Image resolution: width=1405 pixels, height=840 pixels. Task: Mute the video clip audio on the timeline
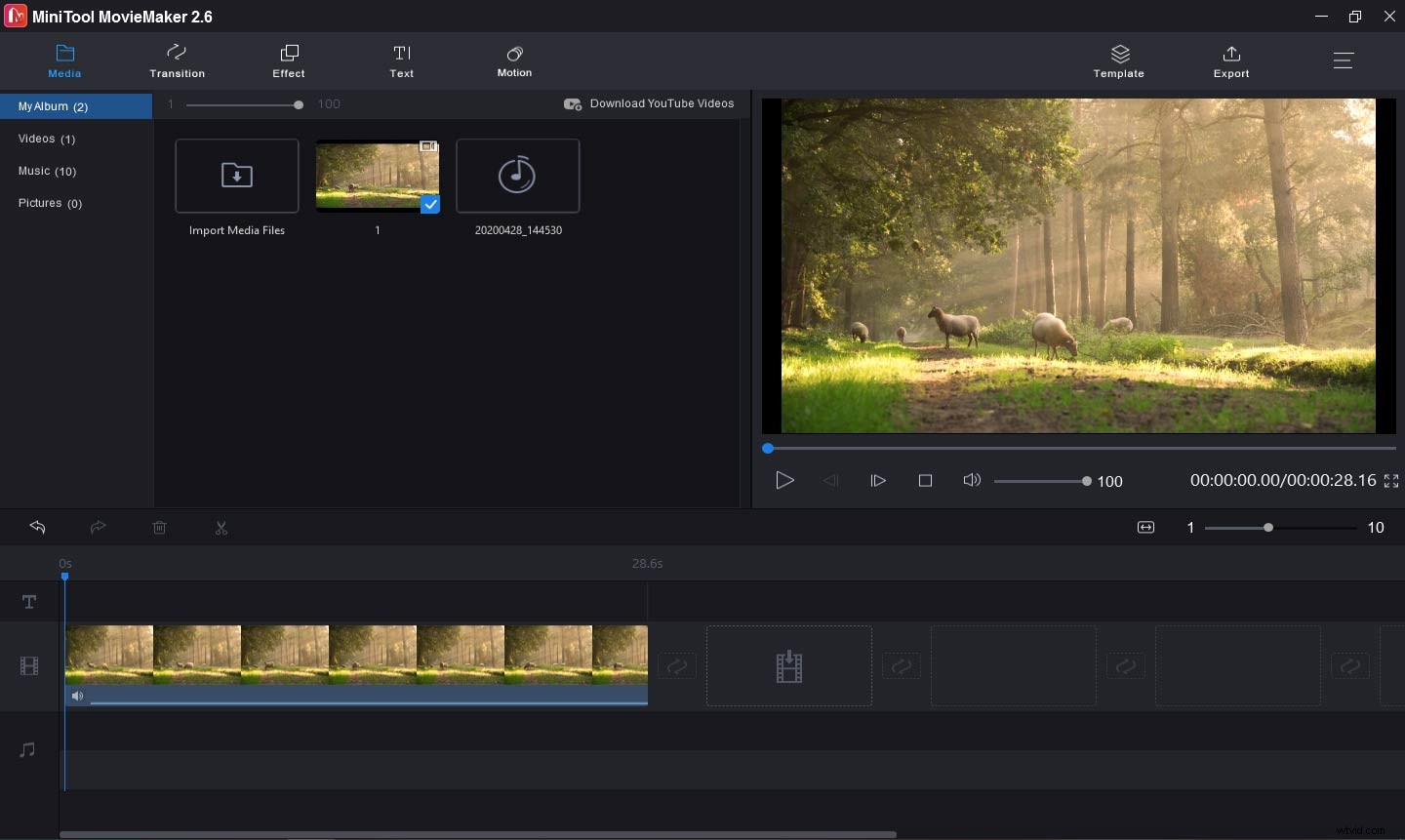[x=77, y=697]
